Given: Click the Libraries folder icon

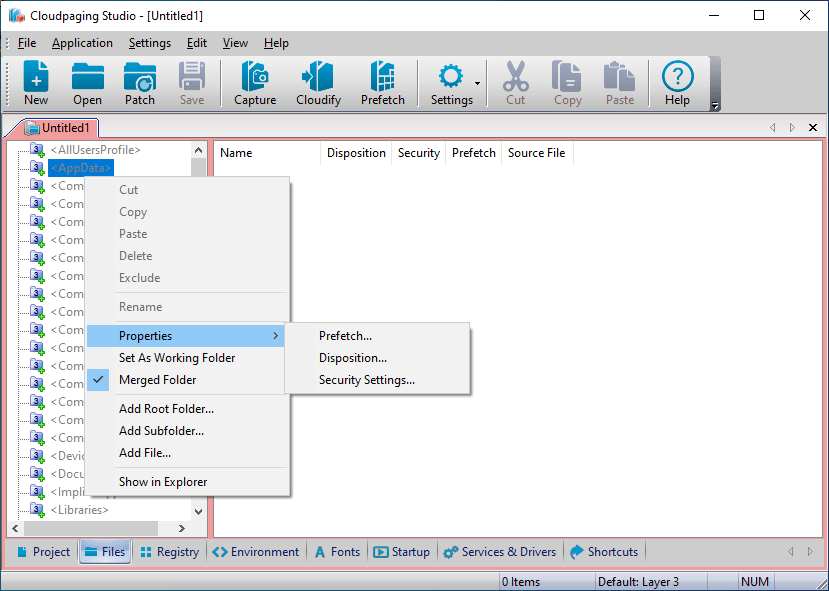Looking at the screenshot, I should [37, 510].
